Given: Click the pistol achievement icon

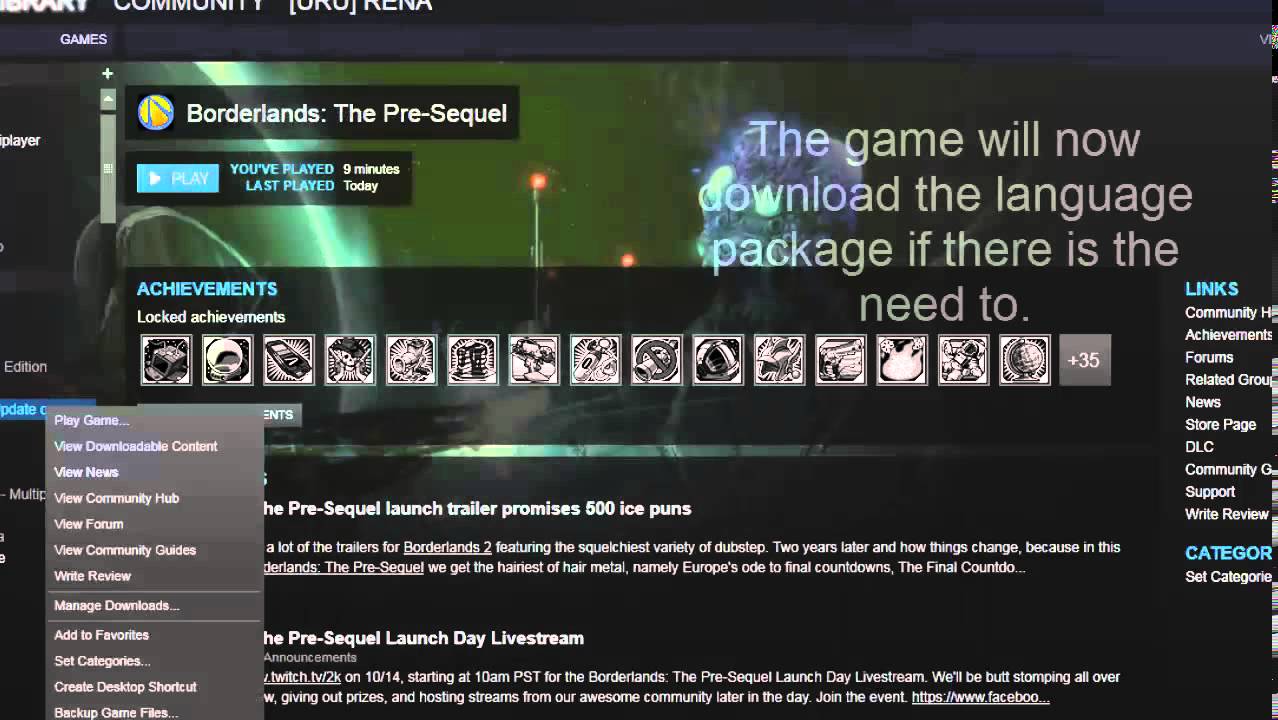Looking at the screenshot, I should (840, 360).
